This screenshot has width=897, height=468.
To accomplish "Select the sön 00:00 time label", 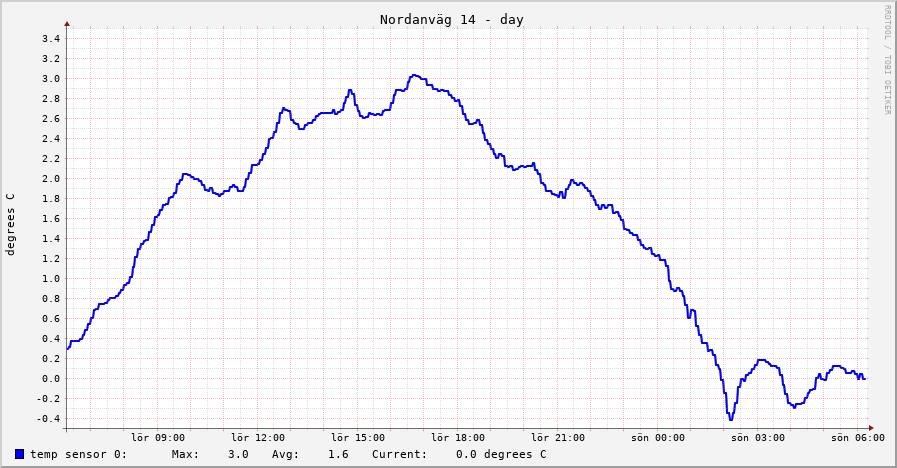I will (x=658, y=437).
